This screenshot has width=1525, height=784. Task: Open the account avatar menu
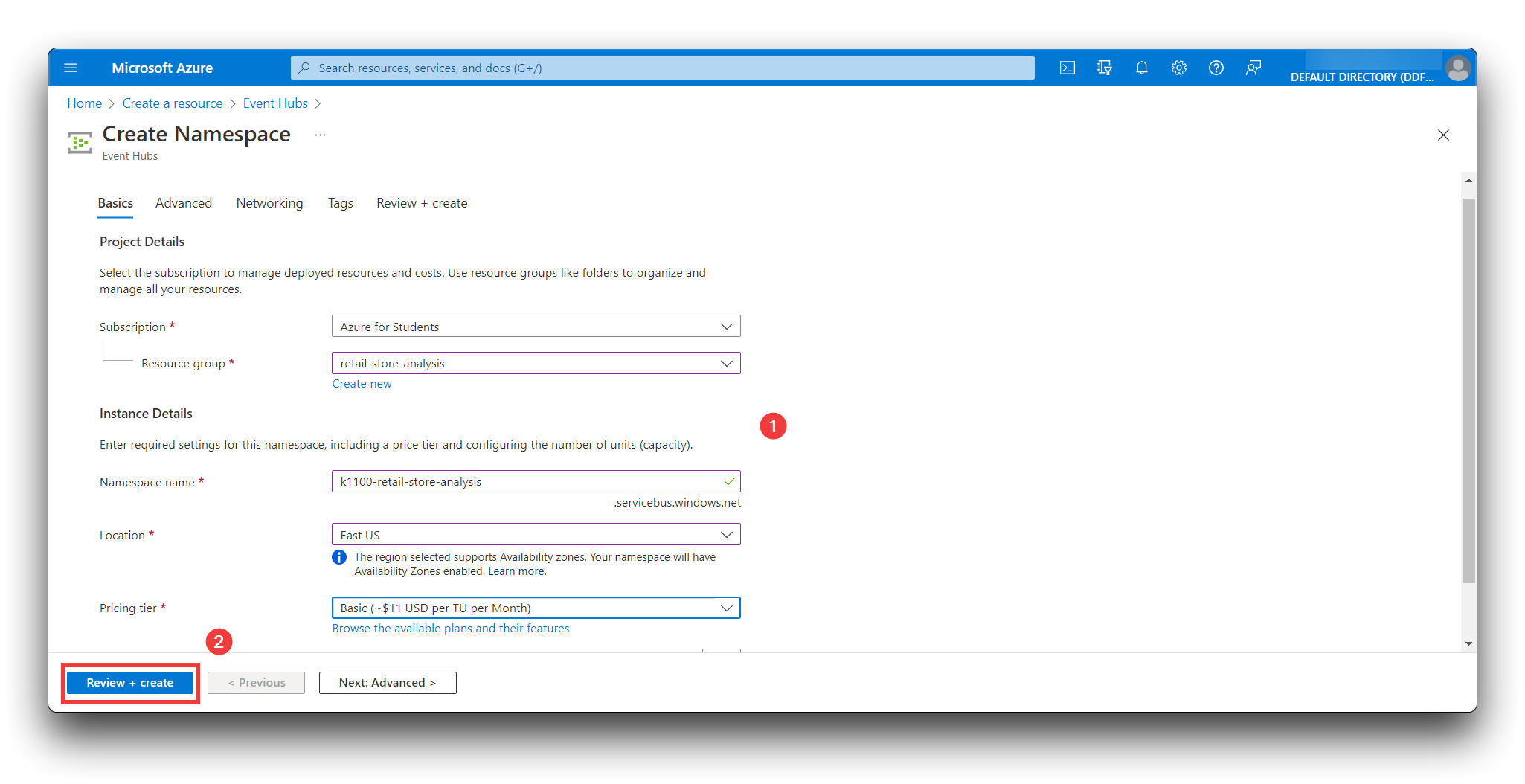(1457, 68)
